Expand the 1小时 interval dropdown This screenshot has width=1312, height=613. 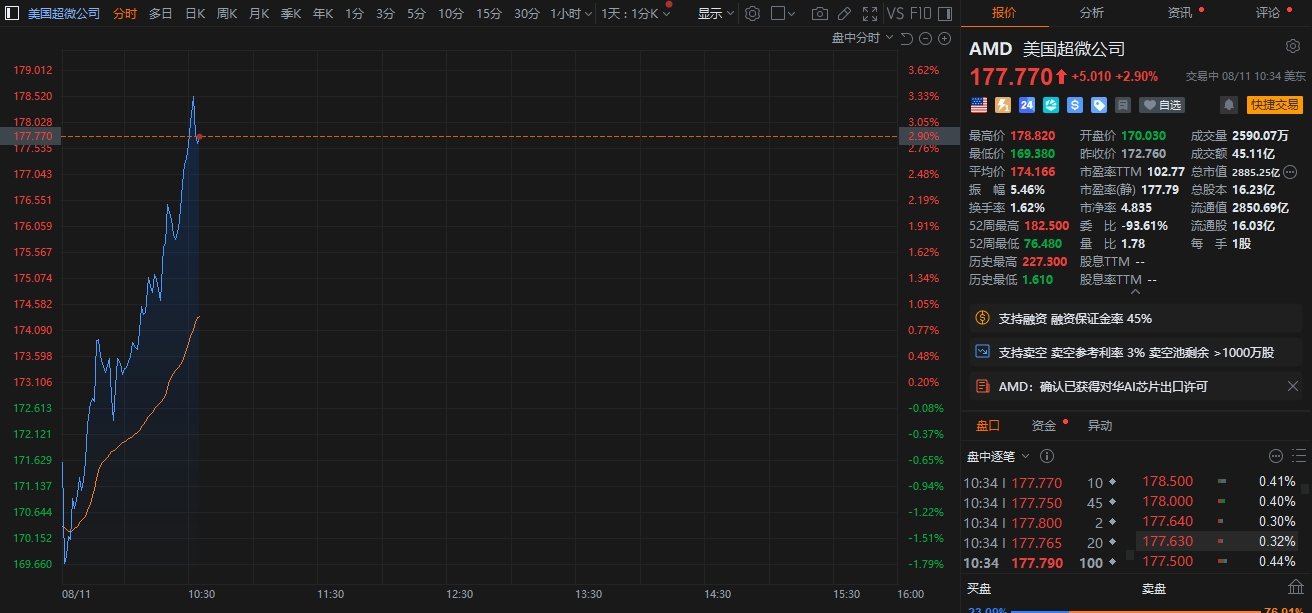tap(571, 14)
